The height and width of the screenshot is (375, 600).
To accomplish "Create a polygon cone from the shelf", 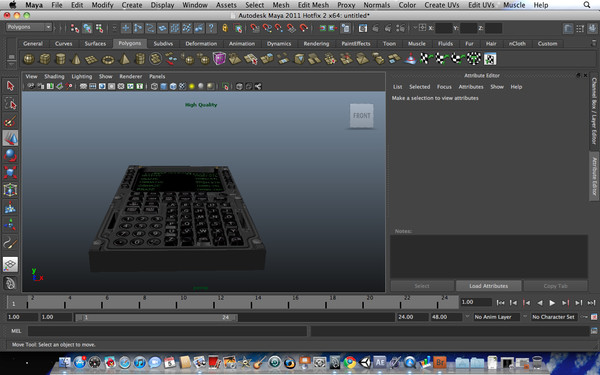I will [76, 59].
